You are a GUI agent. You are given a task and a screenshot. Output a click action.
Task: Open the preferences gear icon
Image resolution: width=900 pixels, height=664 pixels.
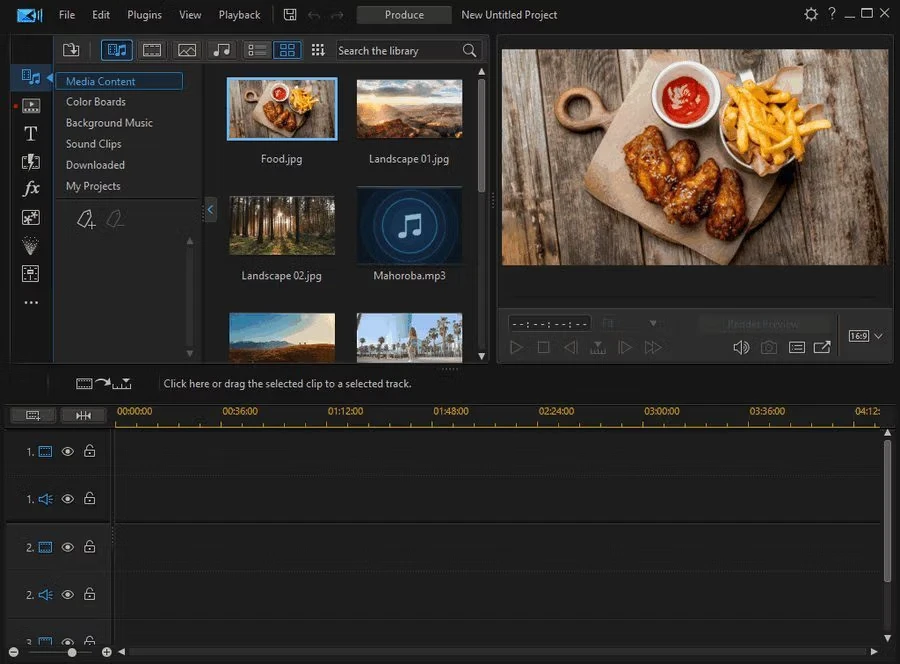pos(811,15)
